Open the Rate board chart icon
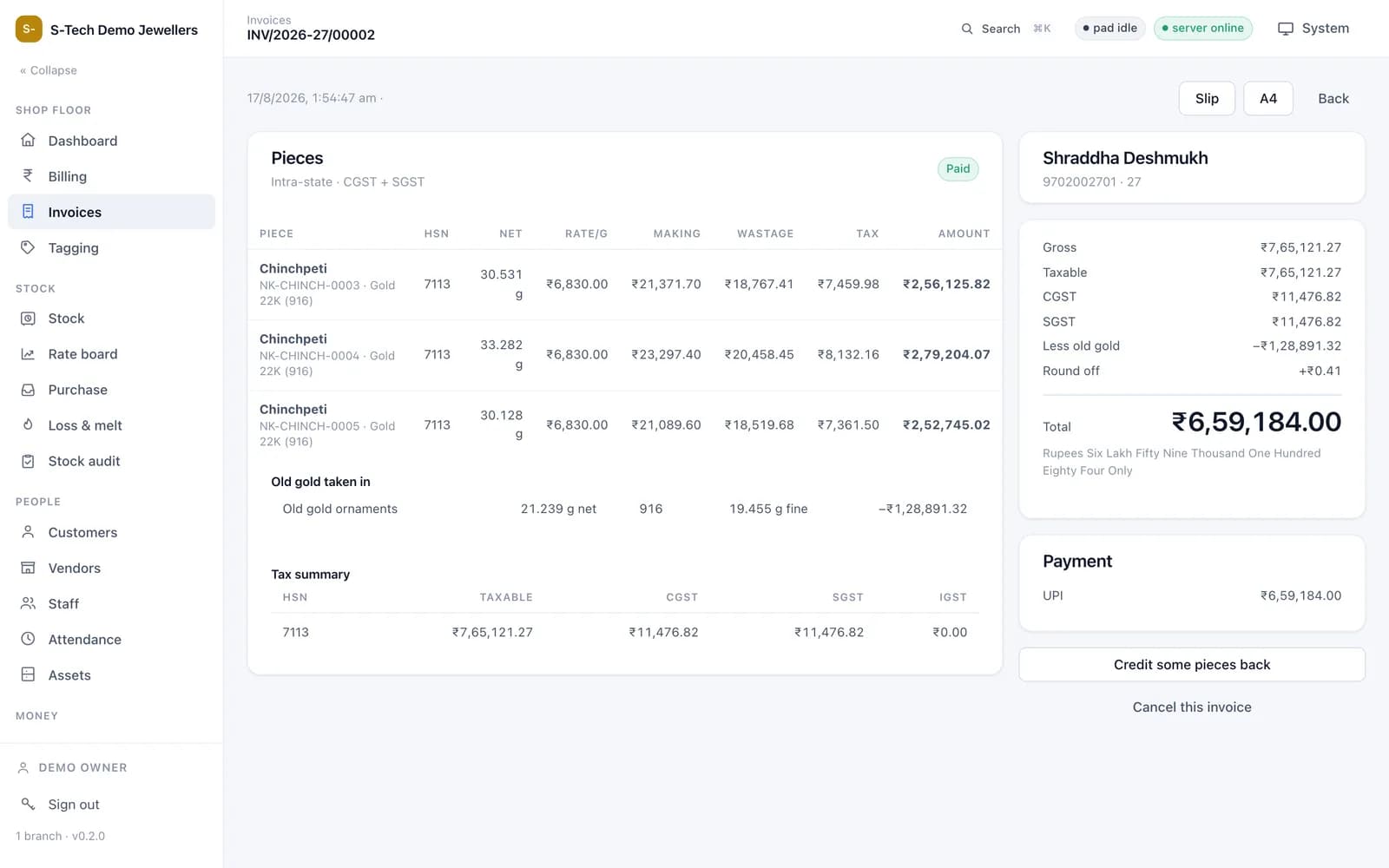 (28, 354)
